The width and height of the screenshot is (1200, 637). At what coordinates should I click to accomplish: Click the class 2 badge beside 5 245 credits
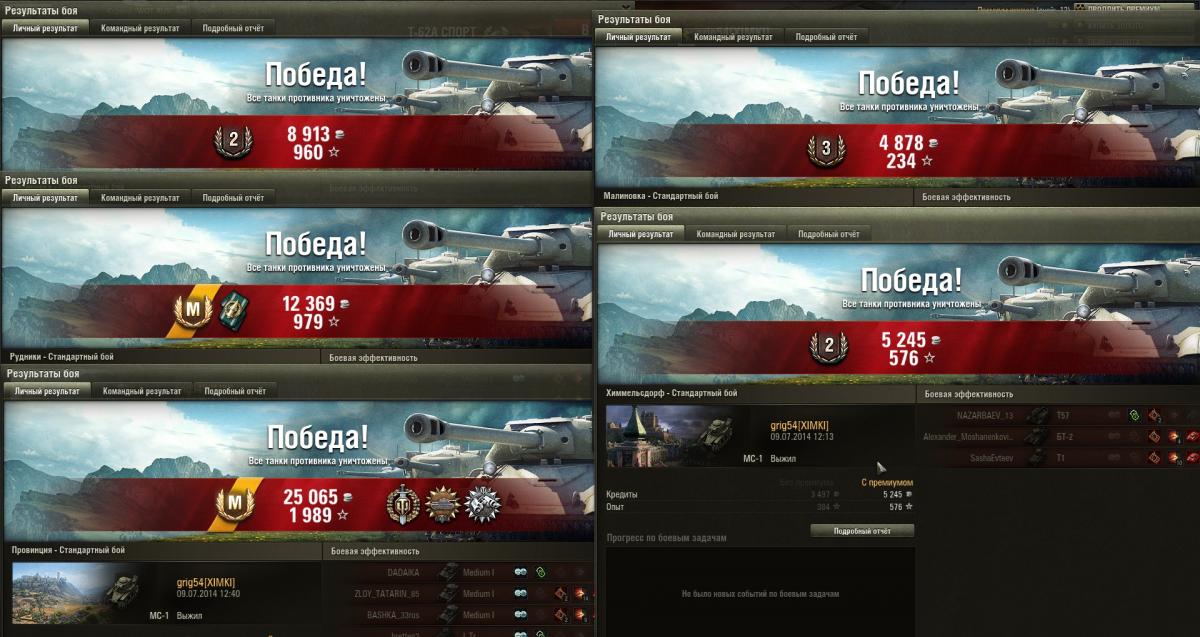pos(828,348)
